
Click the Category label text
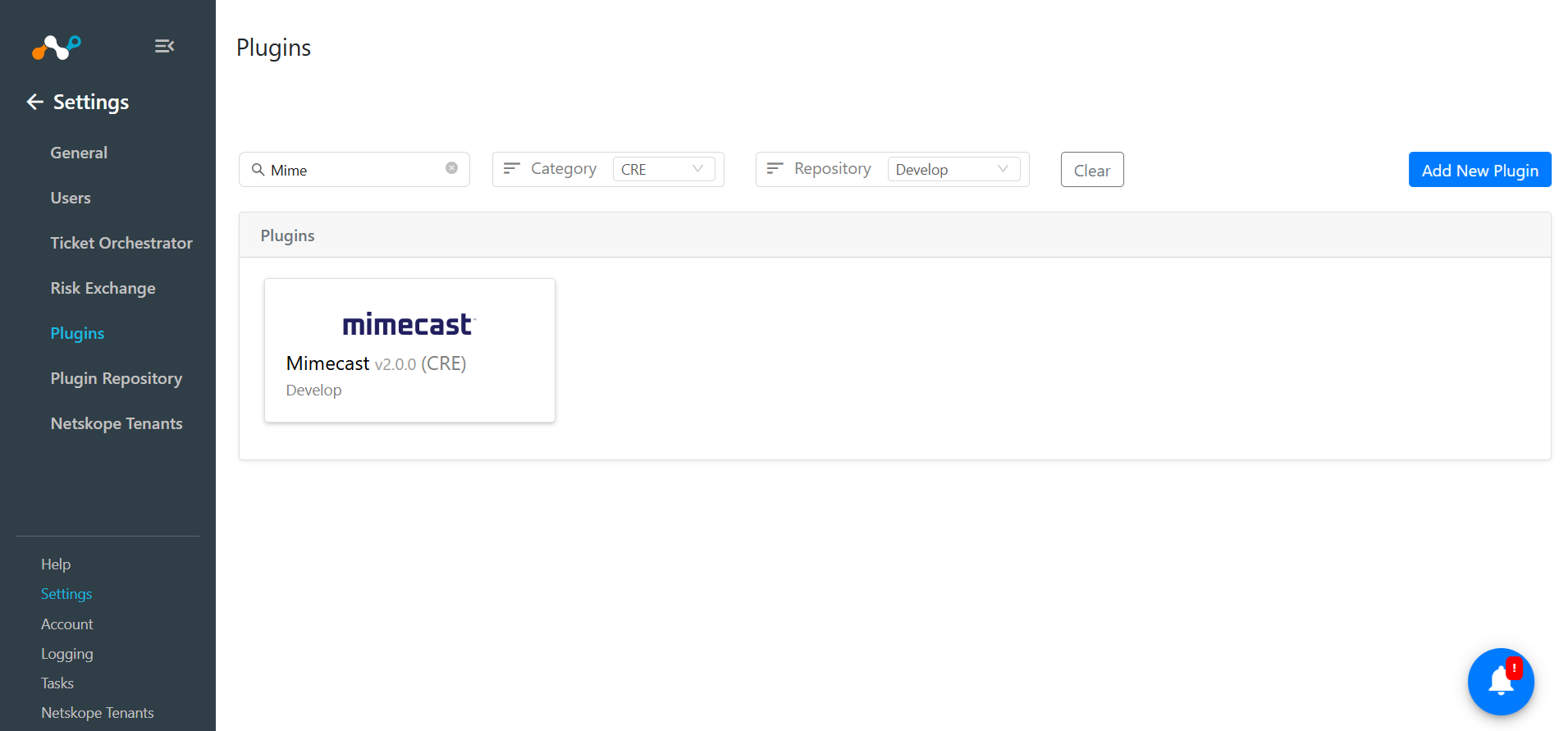tap(564, 168)
